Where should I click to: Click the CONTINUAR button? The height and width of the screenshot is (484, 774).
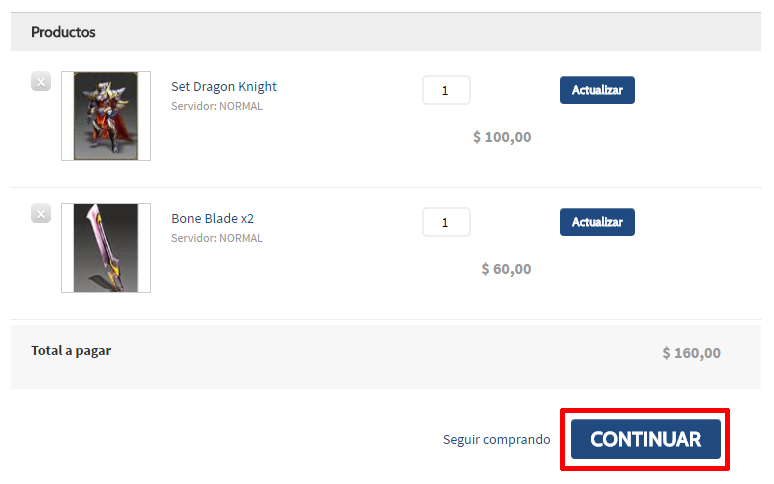point(646,439)
